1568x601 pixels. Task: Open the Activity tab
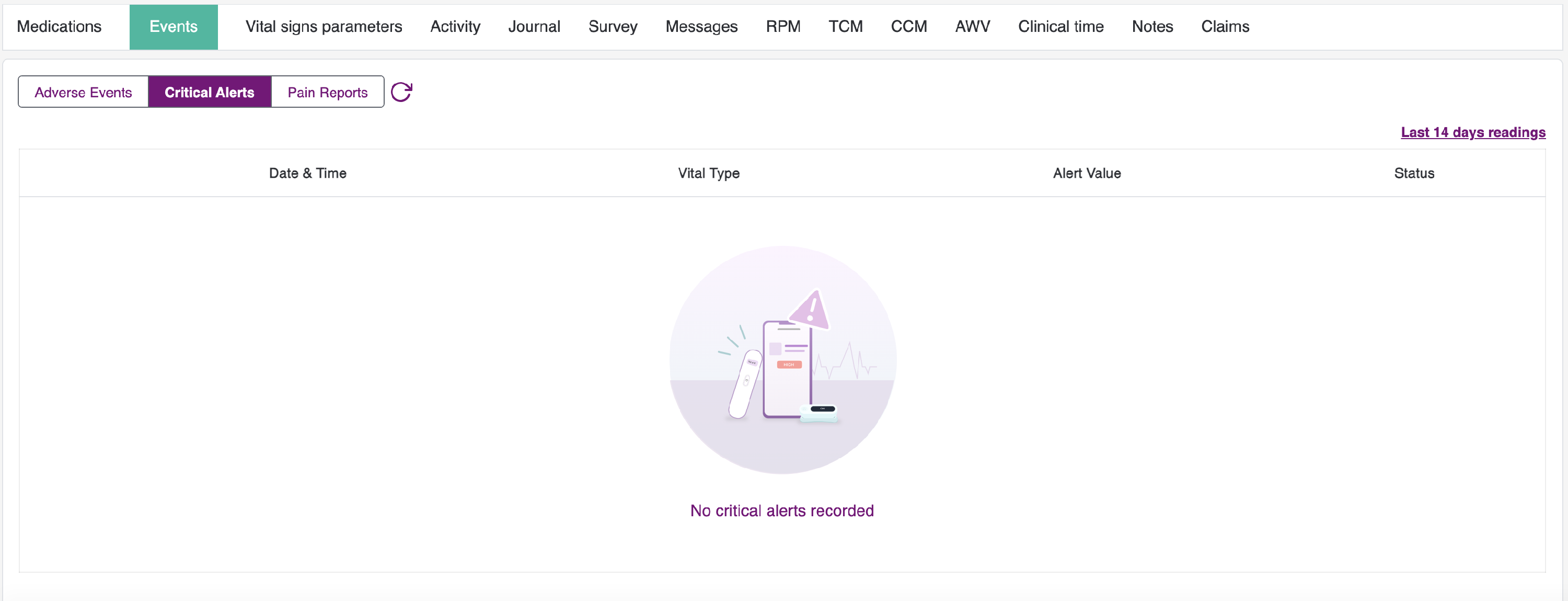(455, 27)
